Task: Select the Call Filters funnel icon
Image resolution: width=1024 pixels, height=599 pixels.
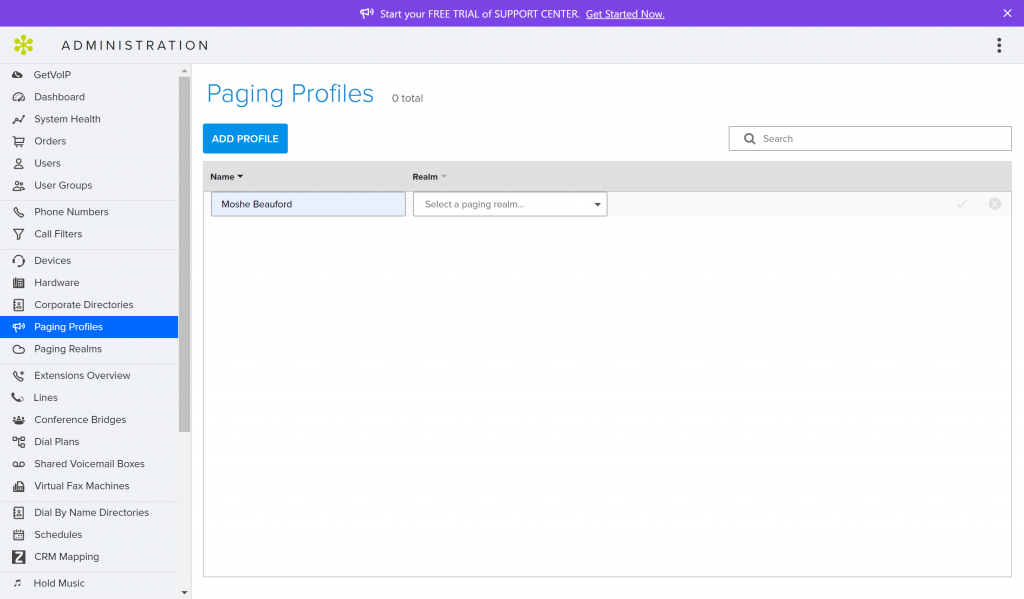Action: (x=18, y=234)
